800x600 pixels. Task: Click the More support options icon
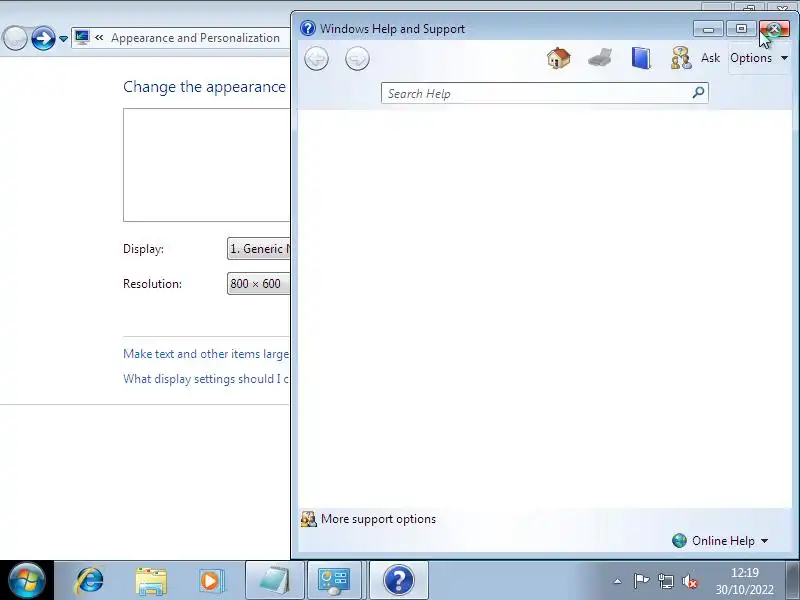click(x=308, y=519)
